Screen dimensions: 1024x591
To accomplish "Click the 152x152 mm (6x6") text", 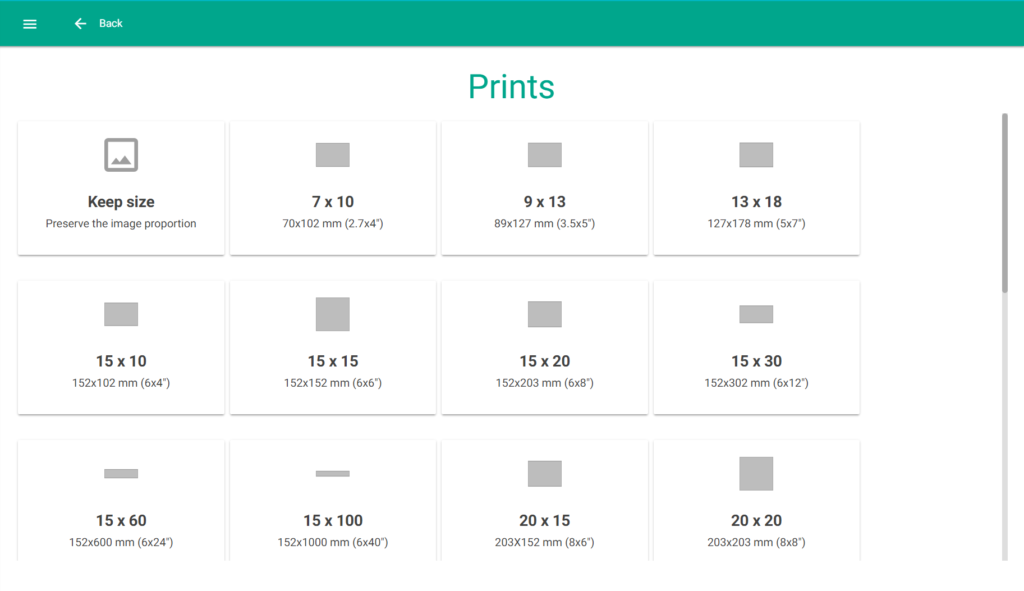I will [332, 383].
